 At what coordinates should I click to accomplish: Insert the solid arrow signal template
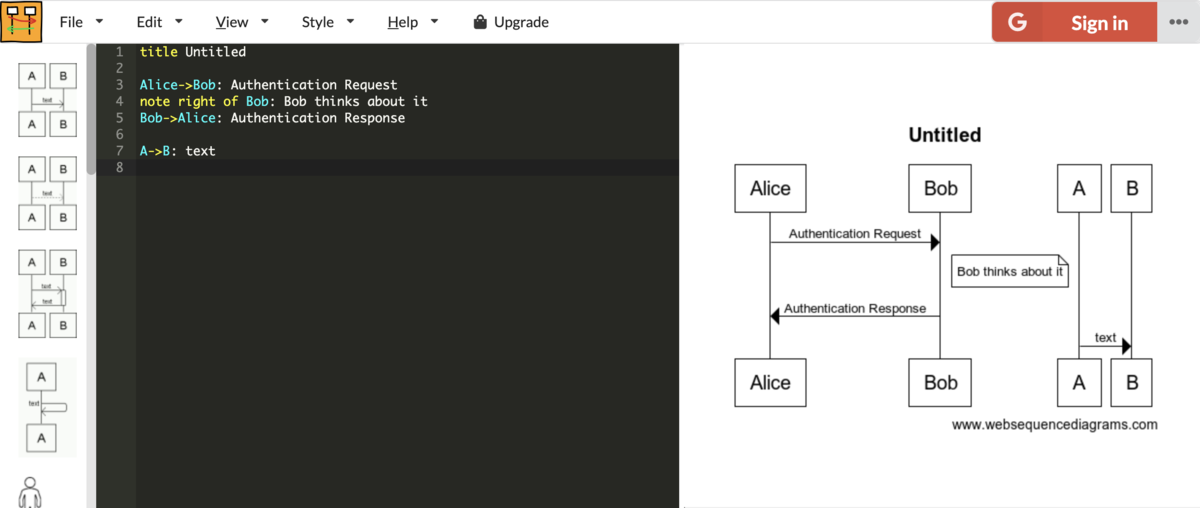tap(47, 100)
